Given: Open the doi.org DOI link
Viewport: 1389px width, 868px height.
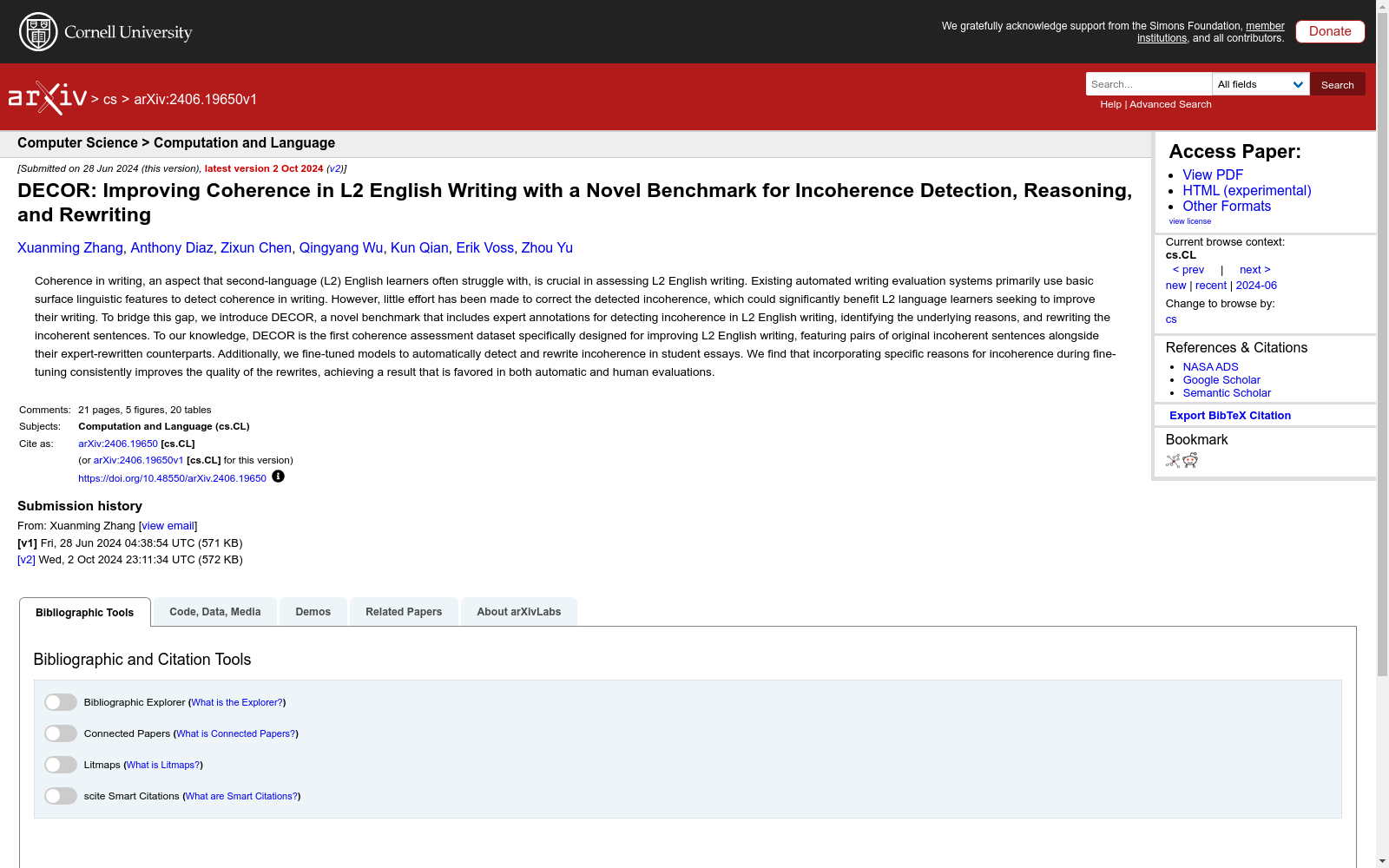Looking at the screenshot, I should tap(172, 478).
